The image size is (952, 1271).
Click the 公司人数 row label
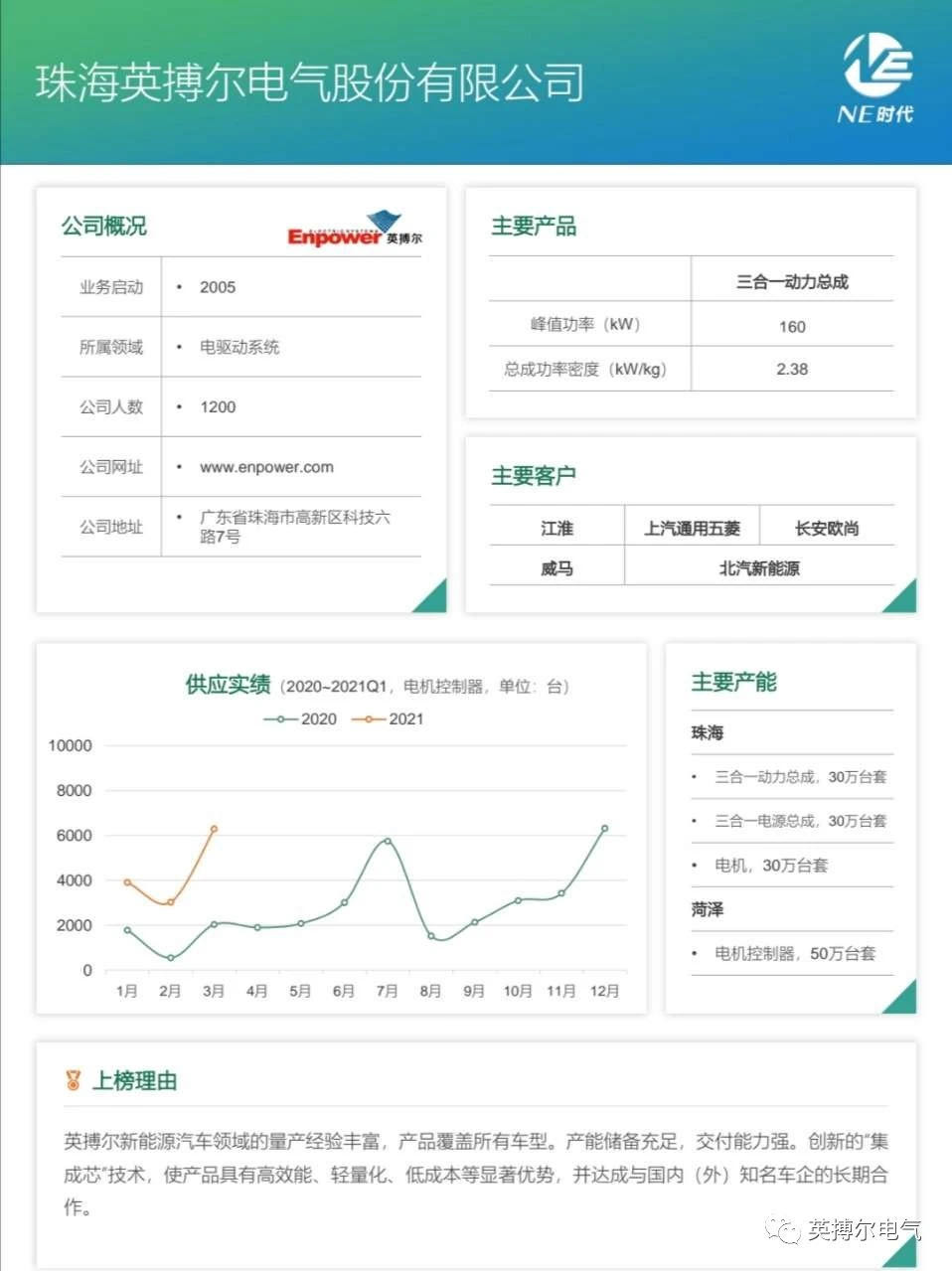111,406
